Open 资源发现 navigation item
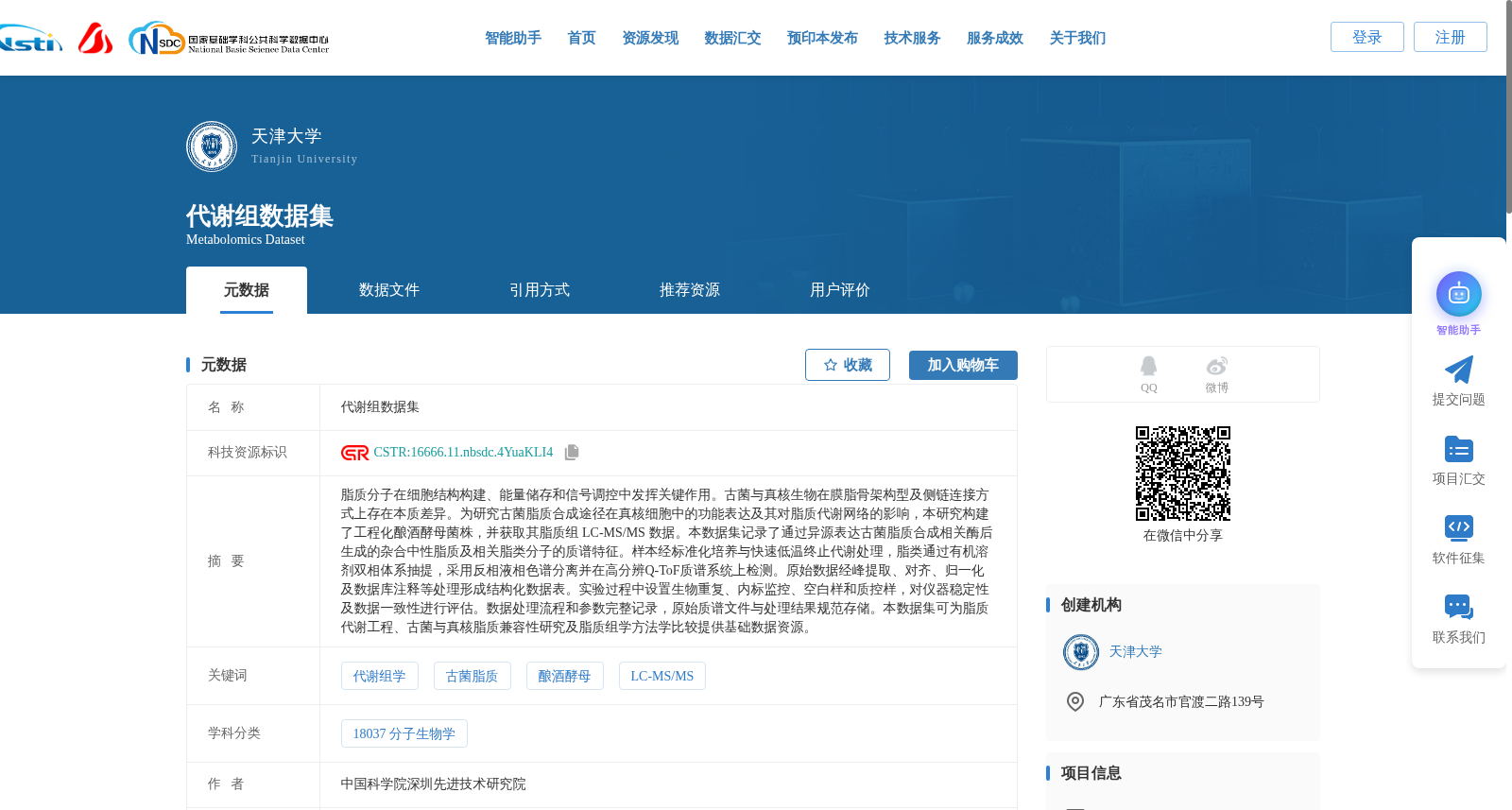Image resolution: width=1512 pixels, height=810 pixels. [x=650, y=38]
